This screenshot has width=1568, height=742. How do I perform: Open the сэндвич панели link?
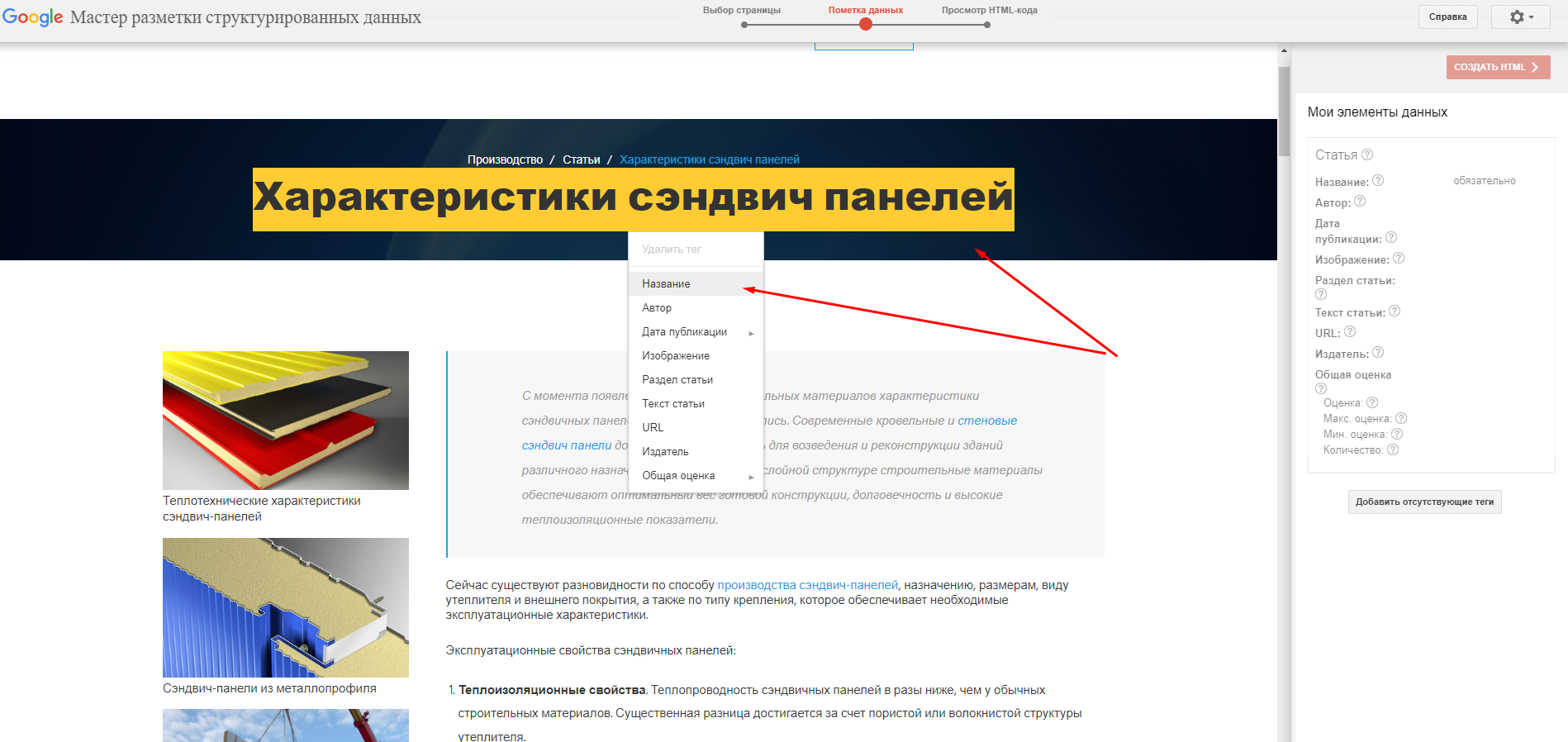point(567,445)
